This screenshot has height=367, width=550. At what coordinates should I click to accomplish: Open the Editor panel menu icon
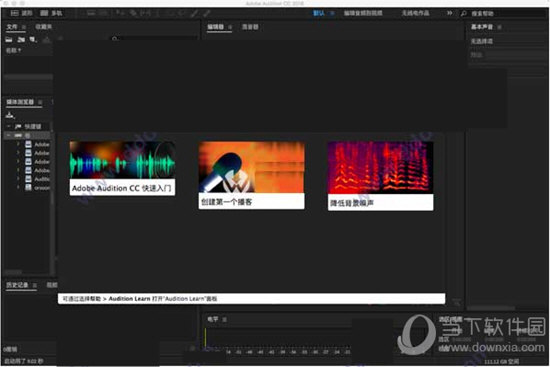click(x=230, y=27)
